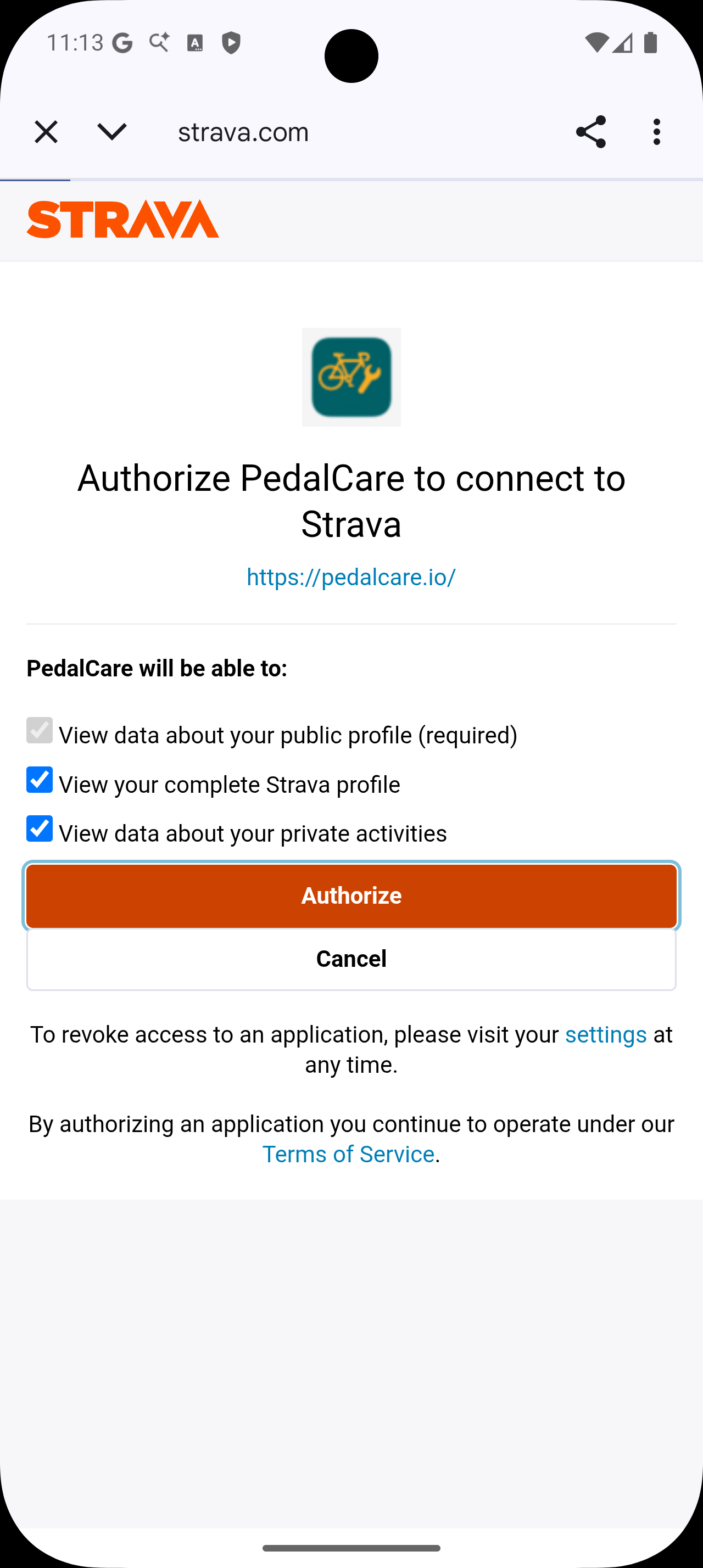
Task: Disable View data about your private activities
Action: coord(39,829)
